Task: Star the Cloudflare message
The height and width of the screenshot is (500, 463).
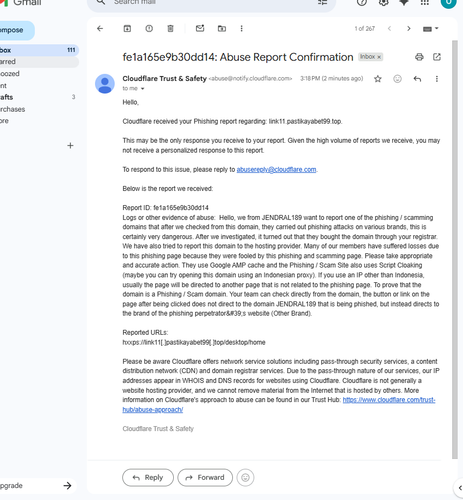Action: click(378, 79)
